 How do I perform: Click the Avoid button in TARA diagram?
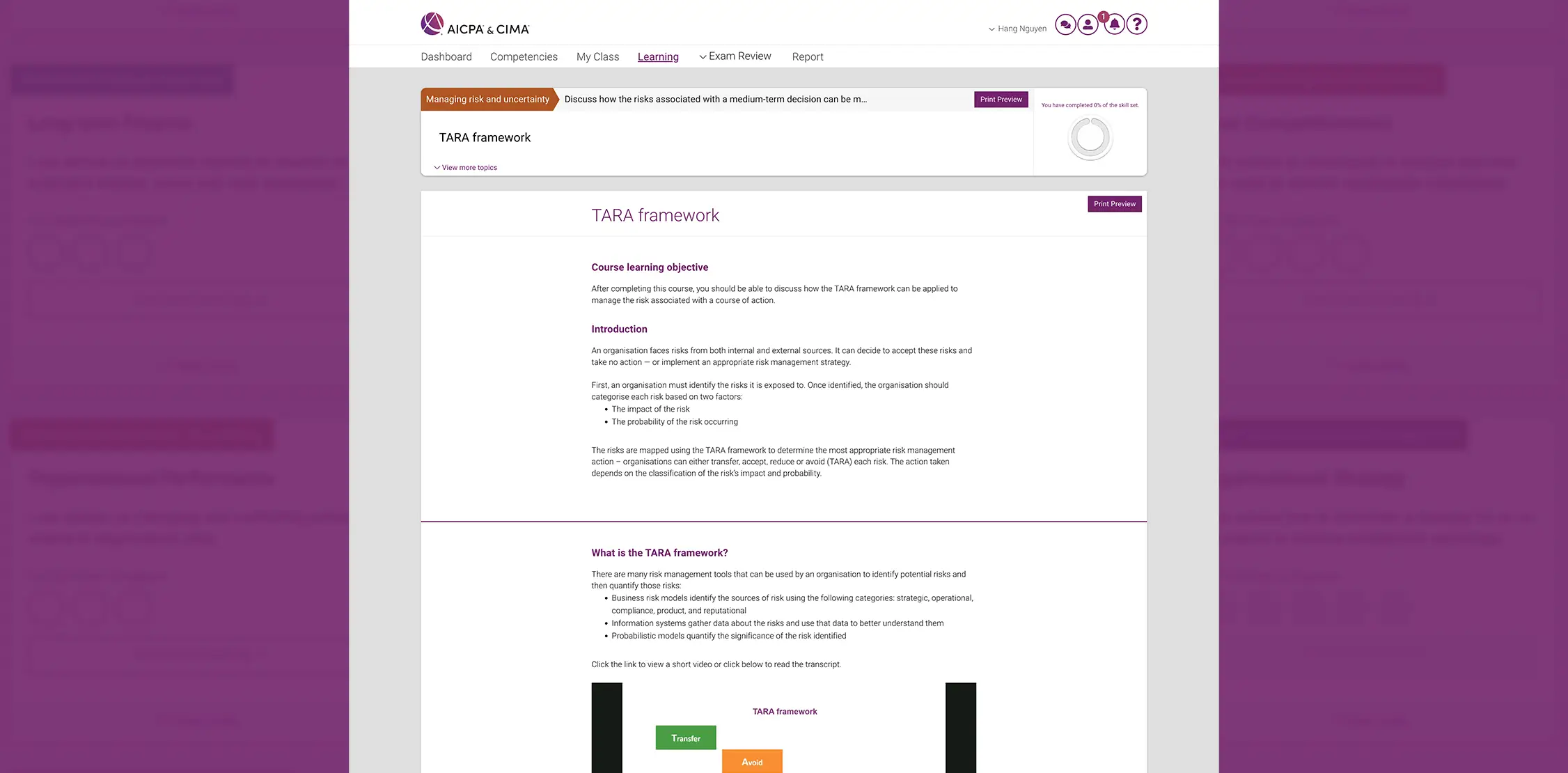pos(751,761)
